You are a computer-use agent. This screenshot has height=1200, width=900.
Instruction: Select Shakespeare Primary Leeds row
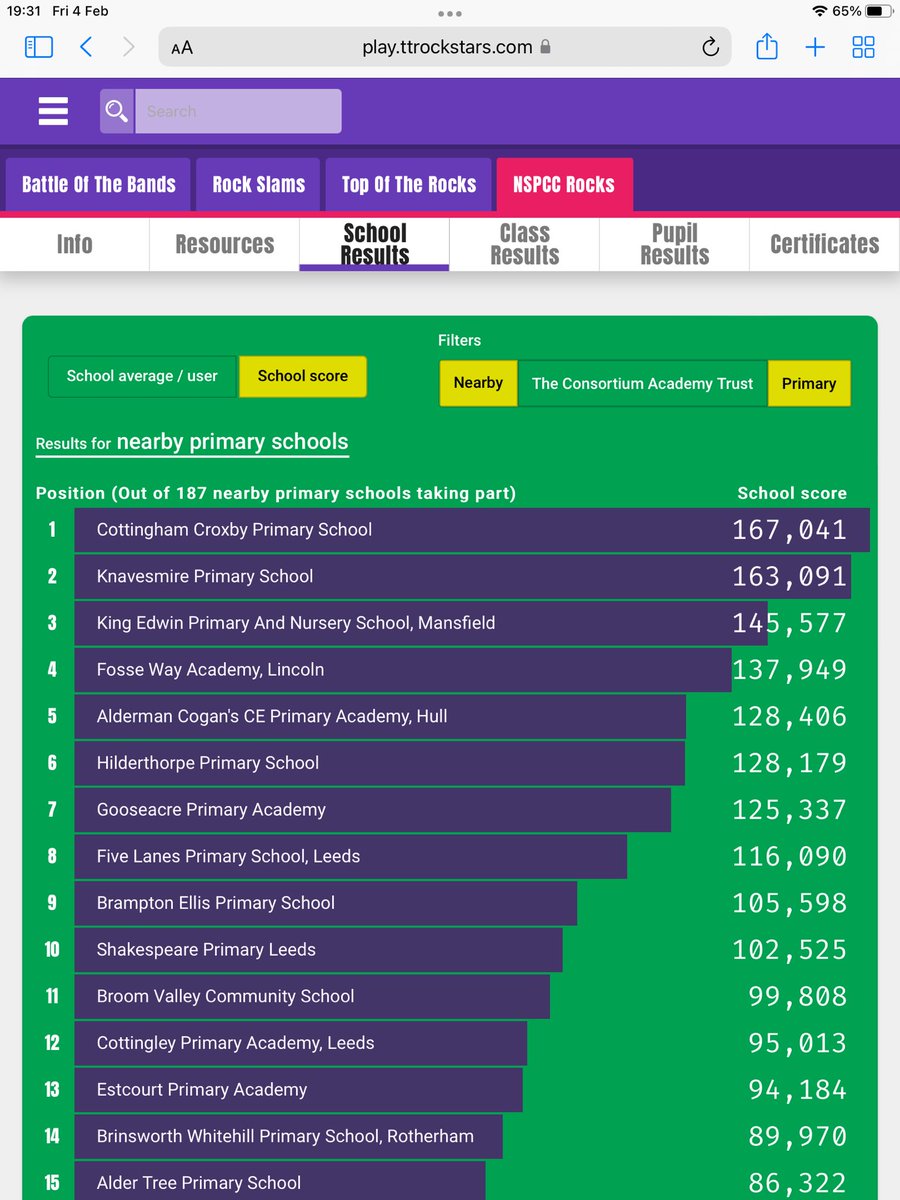[x=318, y=950]
